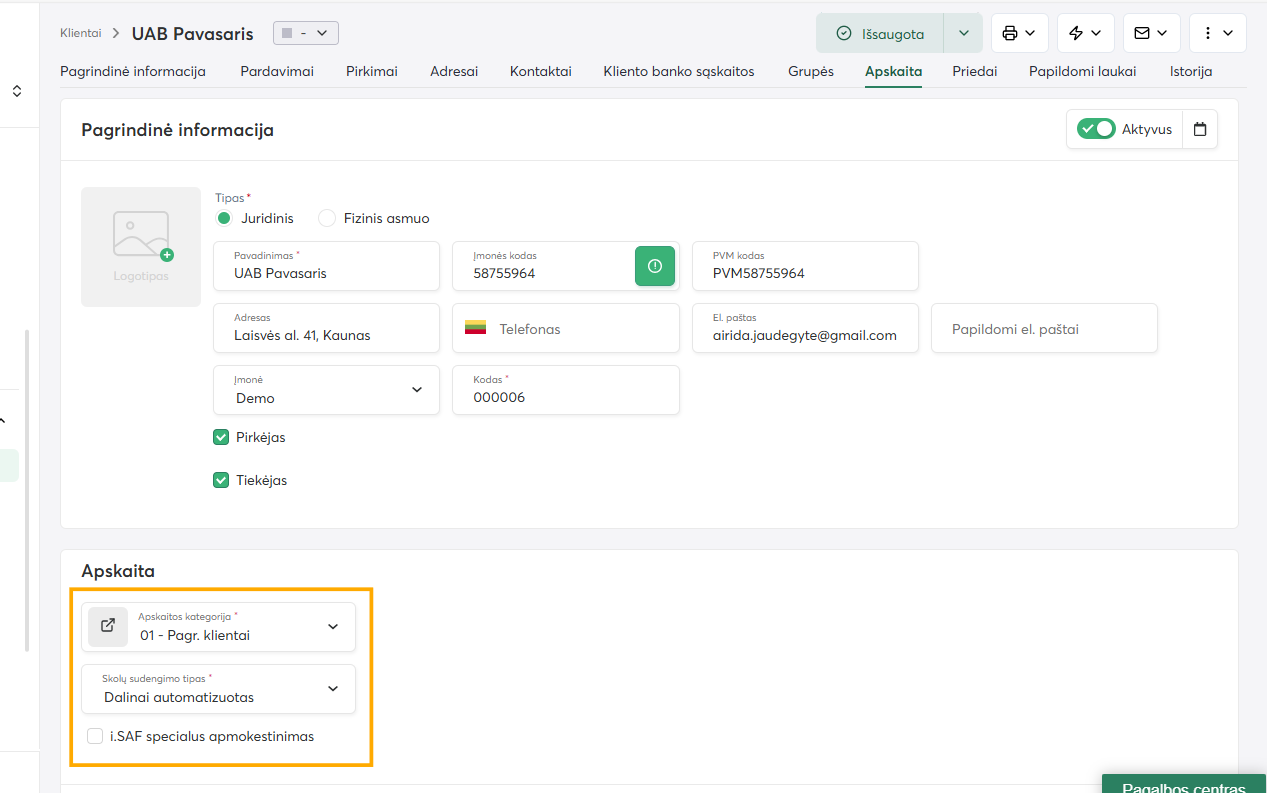Click green check icon next to Įmonės kodas

(655, 266)
